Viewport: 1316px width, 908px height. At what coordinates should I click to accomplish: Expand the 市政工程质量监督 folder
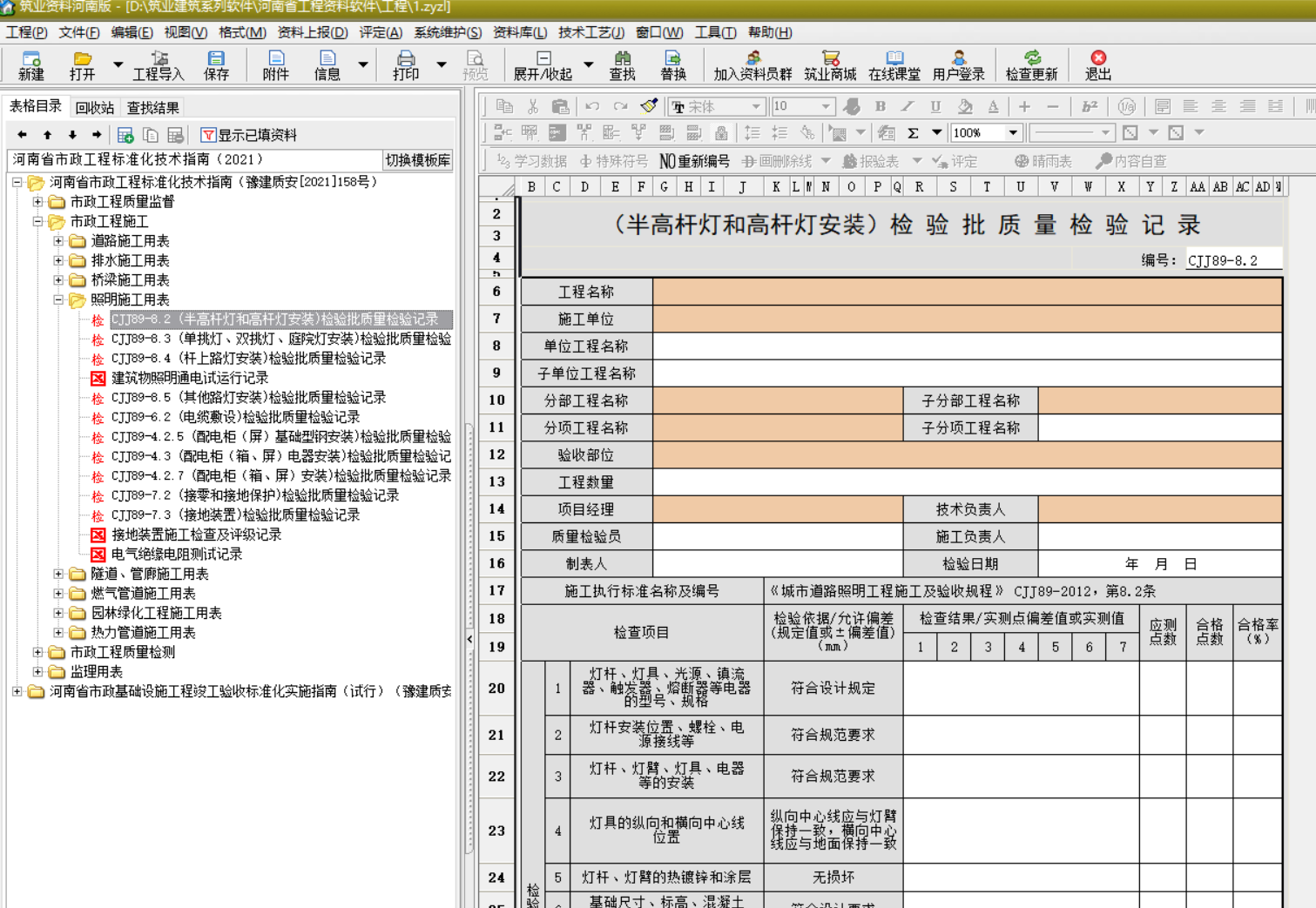click(37, 202)
